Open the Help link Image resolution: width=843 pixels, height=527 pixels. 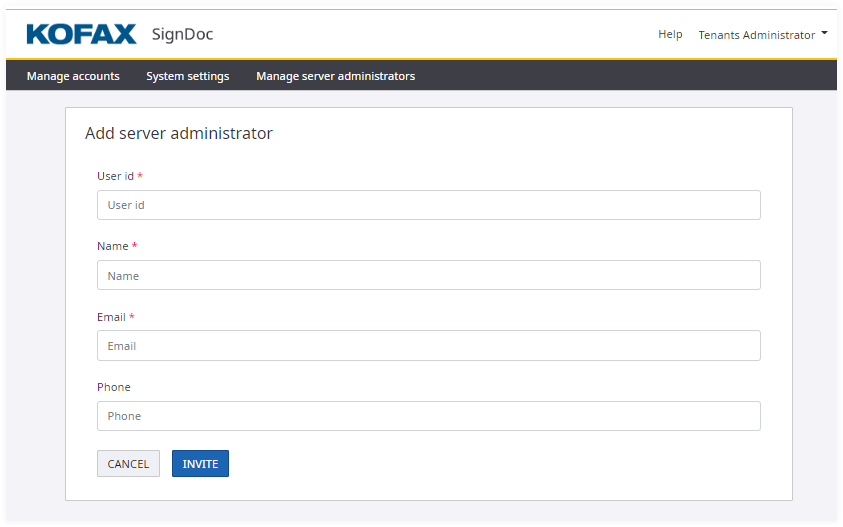[670, 34]
